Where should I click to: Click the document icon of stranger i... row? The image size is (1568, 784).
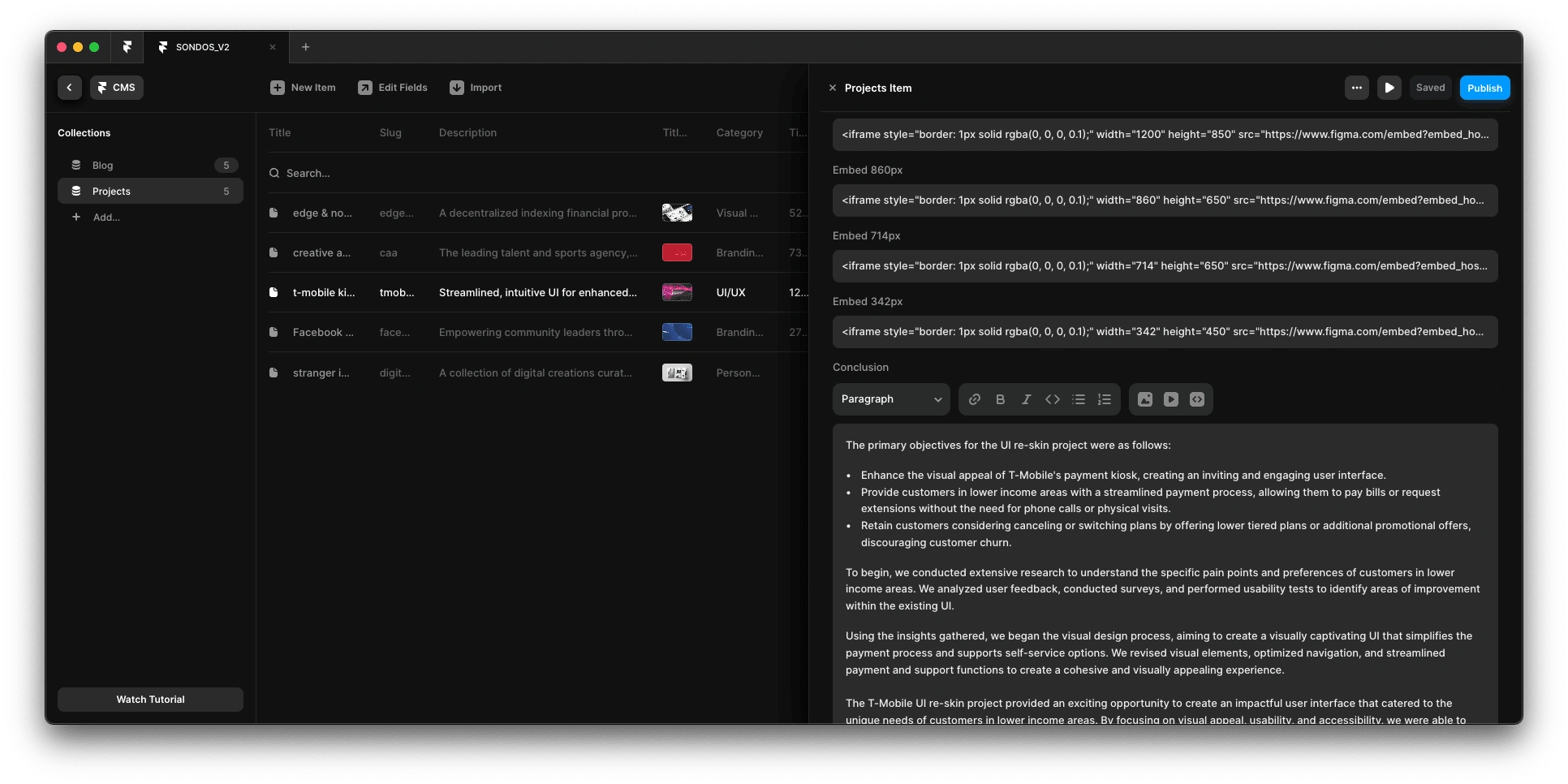[274, 373]
